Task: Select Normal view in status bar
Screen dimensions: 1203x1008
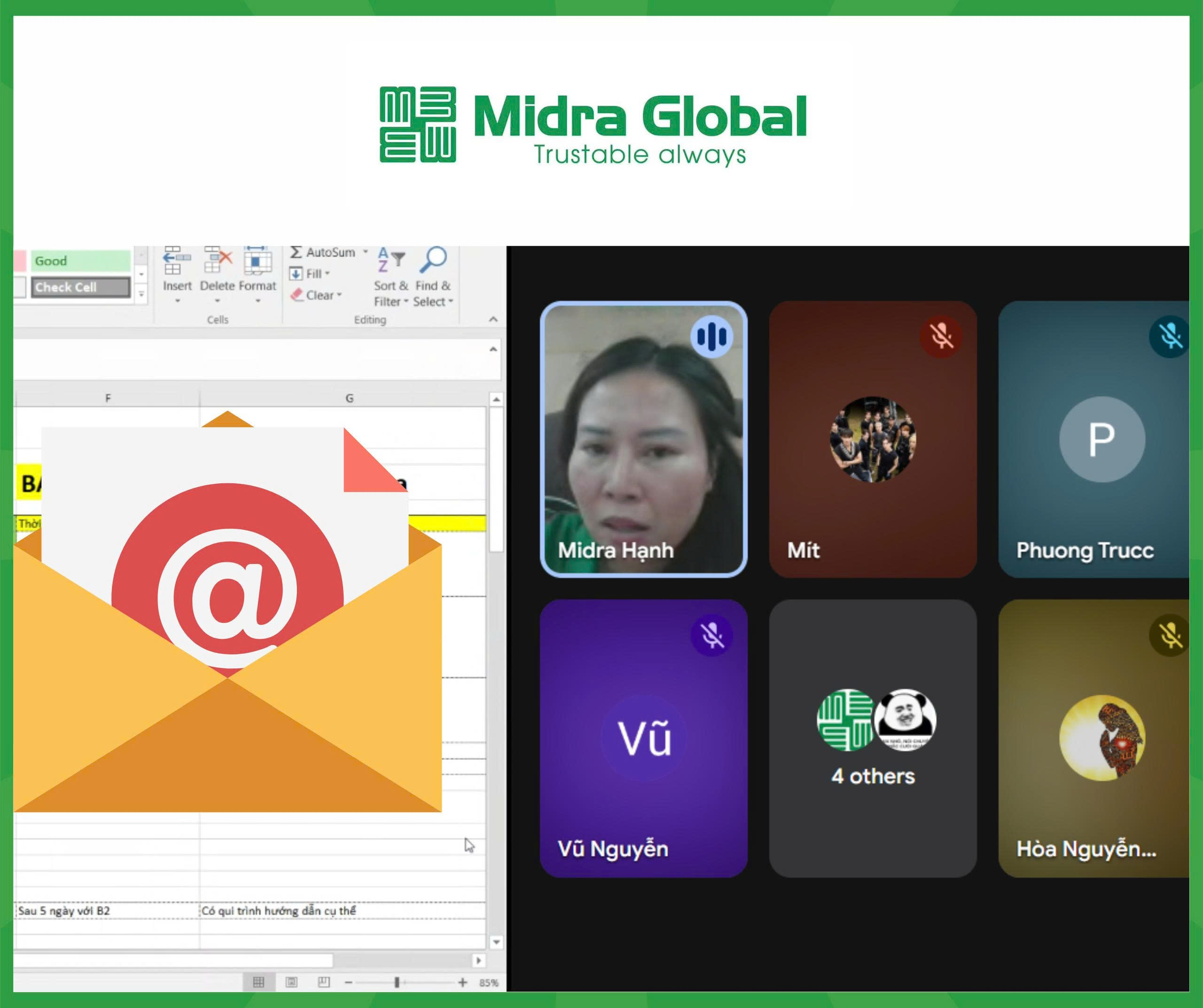Action: tap(258, 982)
